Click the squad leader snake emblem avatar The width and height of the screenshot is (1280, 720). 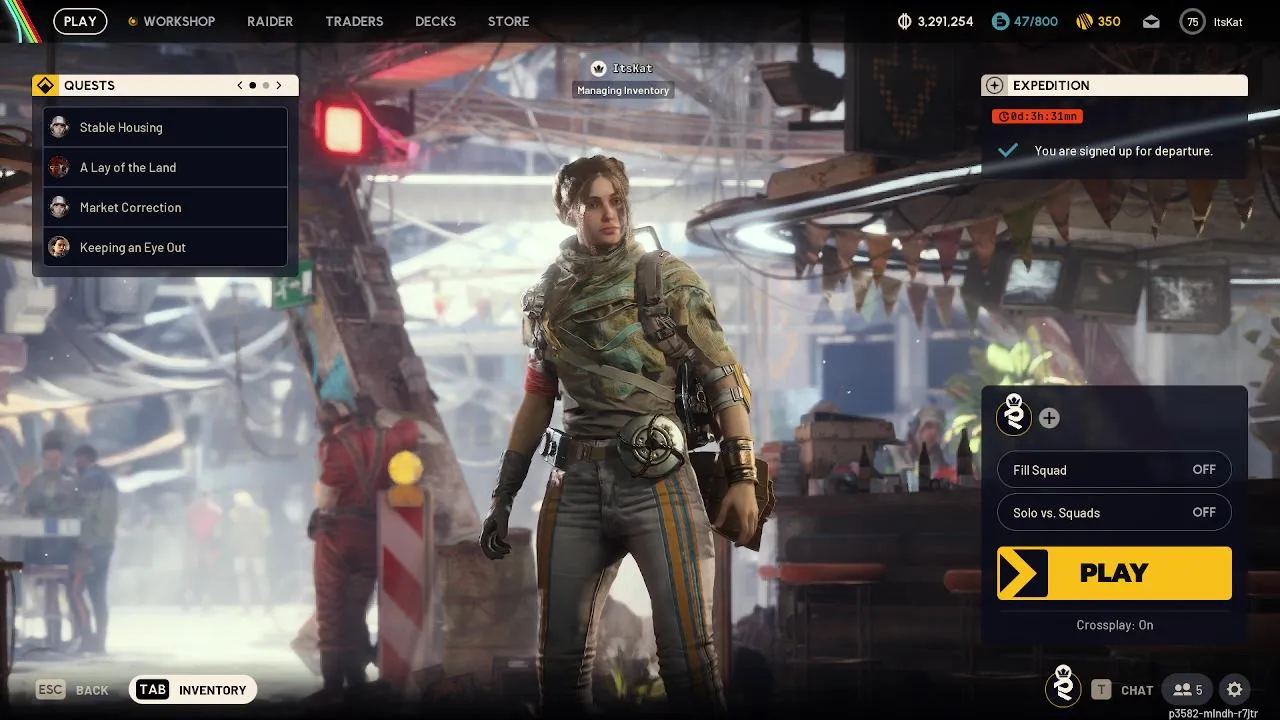pos(1014,415)
